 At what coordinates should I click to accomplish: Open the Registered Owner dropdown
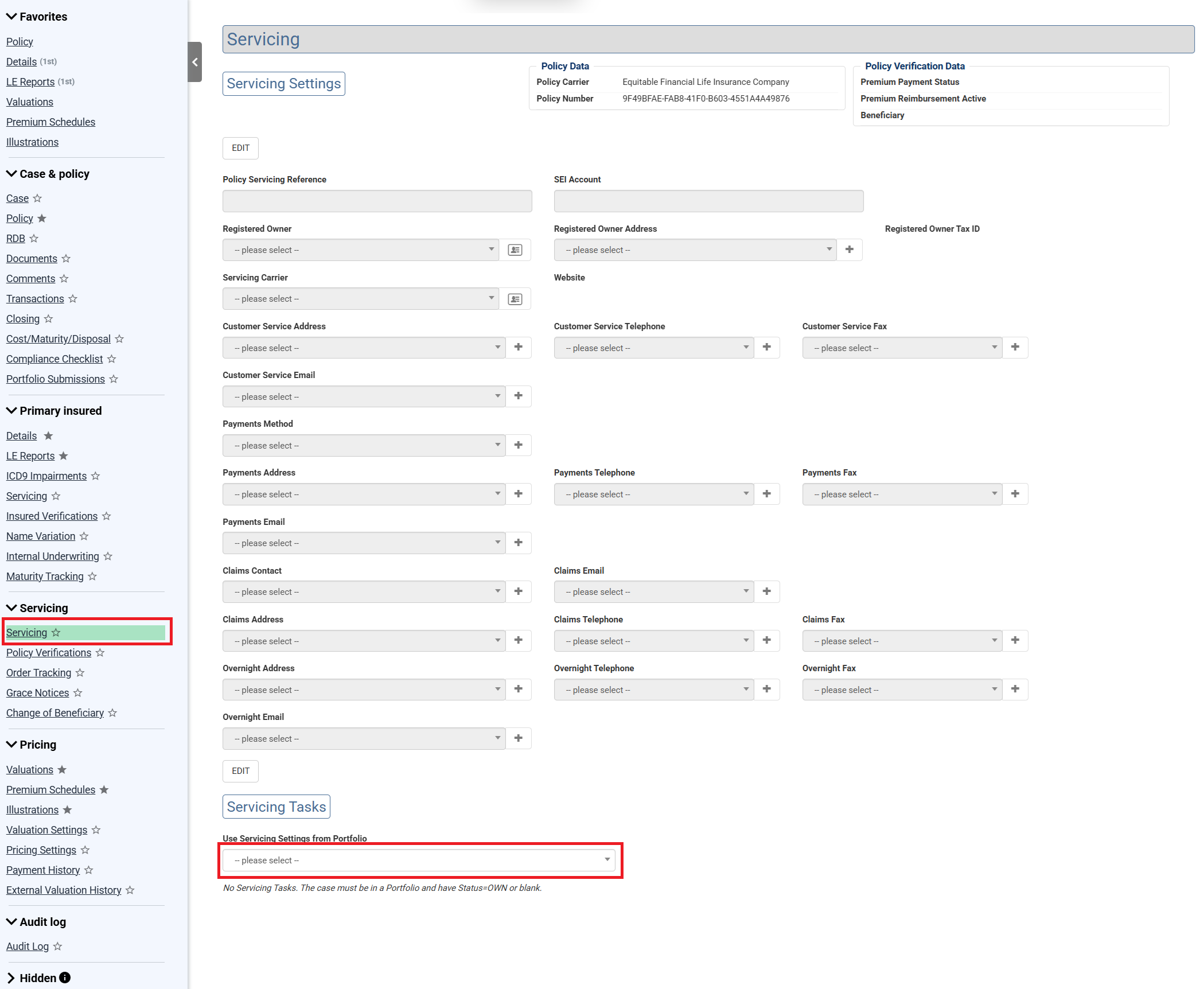[x=360, y=250]
